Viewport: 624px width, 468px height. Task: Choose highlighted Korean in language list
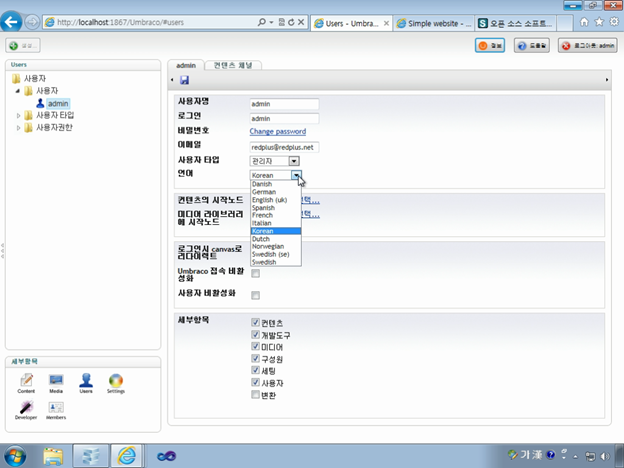coord(275,231)
